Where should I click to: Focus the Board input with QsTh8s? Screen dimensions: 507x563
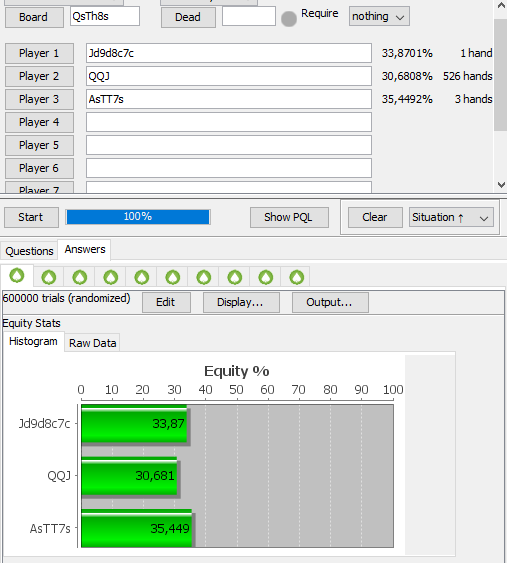(x=105, y=16)
